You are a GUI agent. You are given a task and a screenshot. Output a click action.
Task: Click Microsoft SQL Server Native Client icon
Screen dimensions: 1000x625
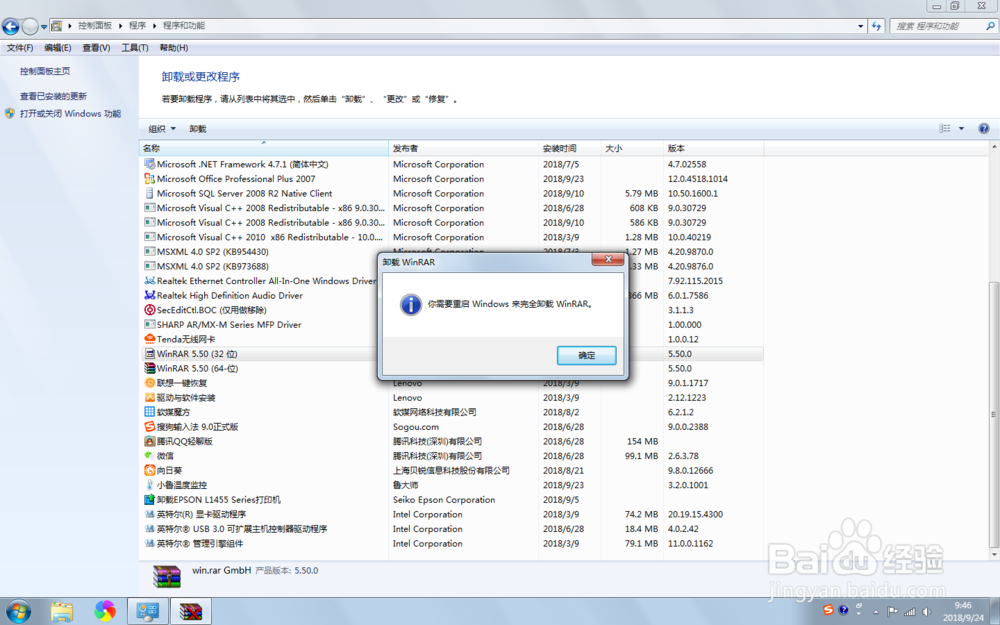point(149,193)
